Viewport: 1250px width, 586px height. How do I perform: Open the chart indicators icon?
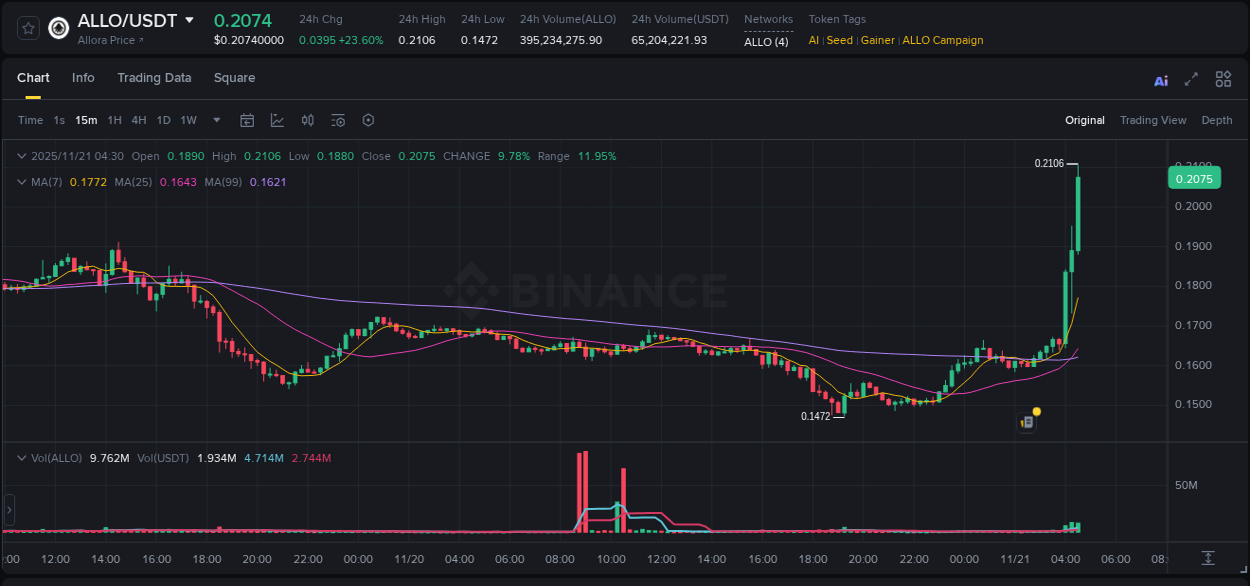point(277,120)
